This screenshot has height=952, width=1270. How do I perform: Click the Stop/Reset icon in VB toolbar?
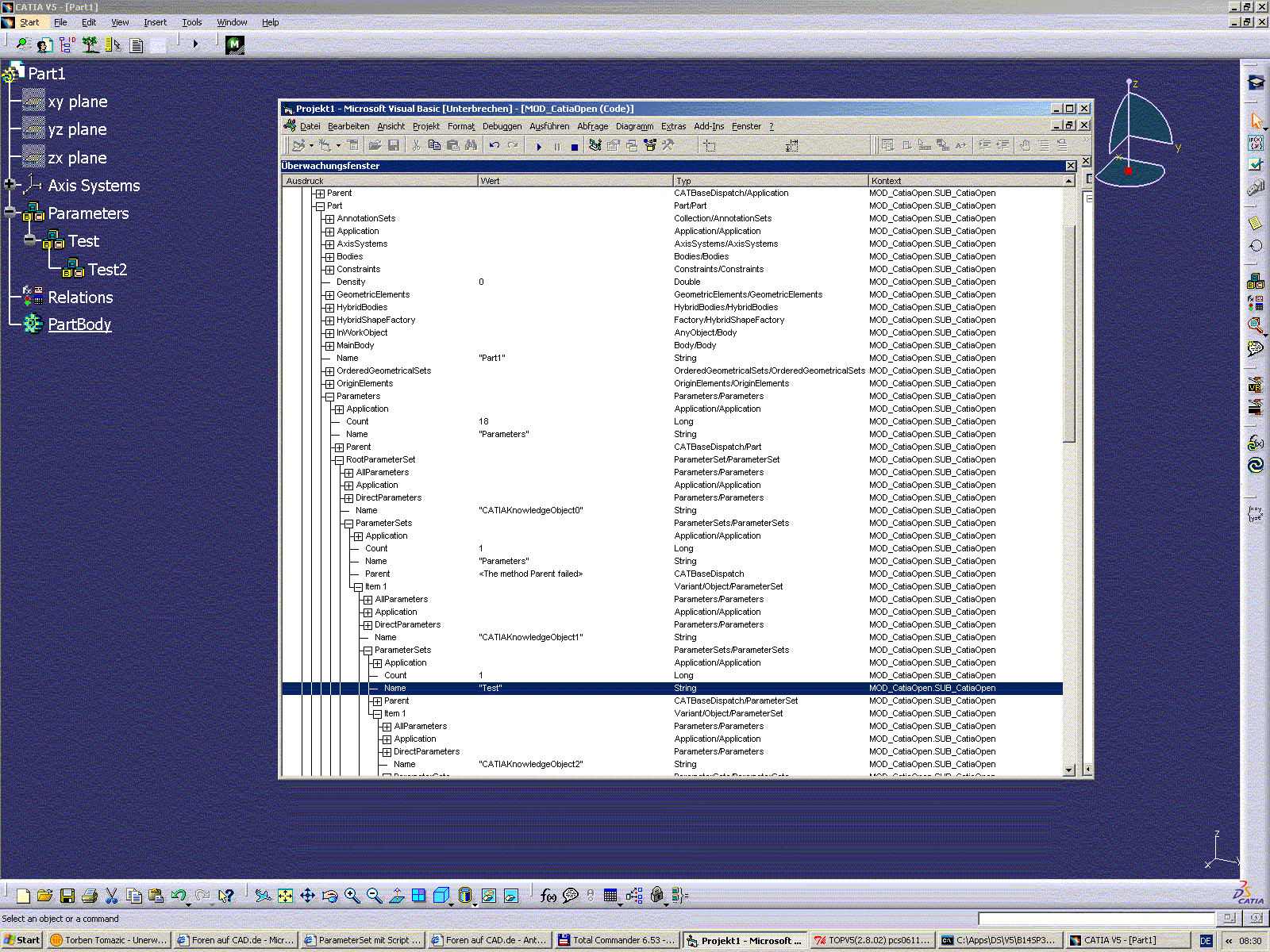(x=575, y=146)
